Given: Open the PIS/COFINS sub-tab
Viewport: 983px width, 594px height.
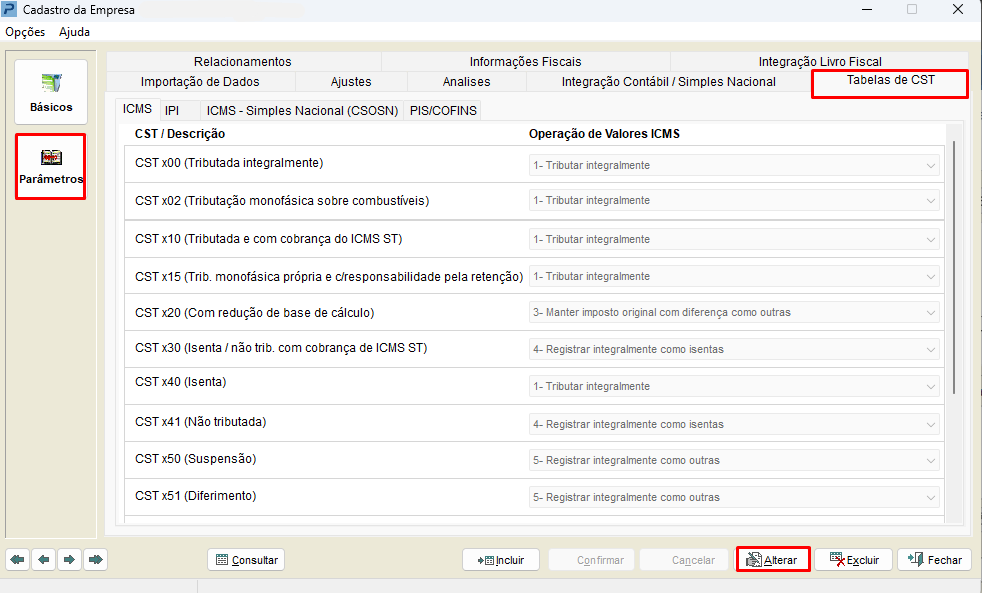Looking at the screenshot, I should pyautogui.click(x=443, y=111).
